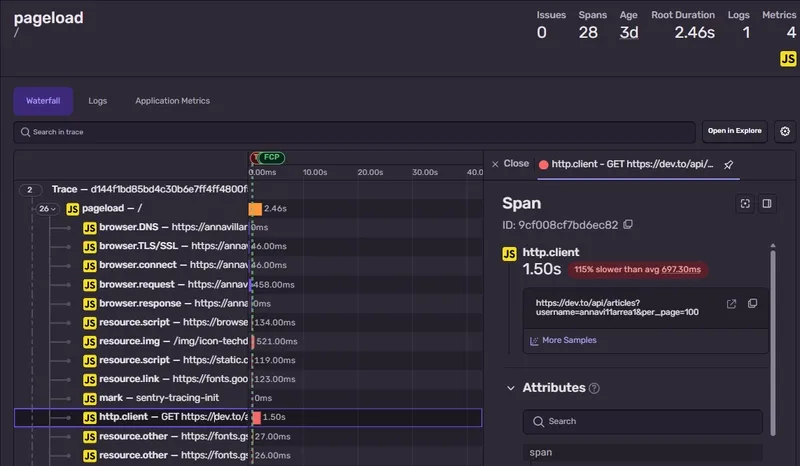
Task: Click the span details panel scrollbar
Action: click(772, 342)
